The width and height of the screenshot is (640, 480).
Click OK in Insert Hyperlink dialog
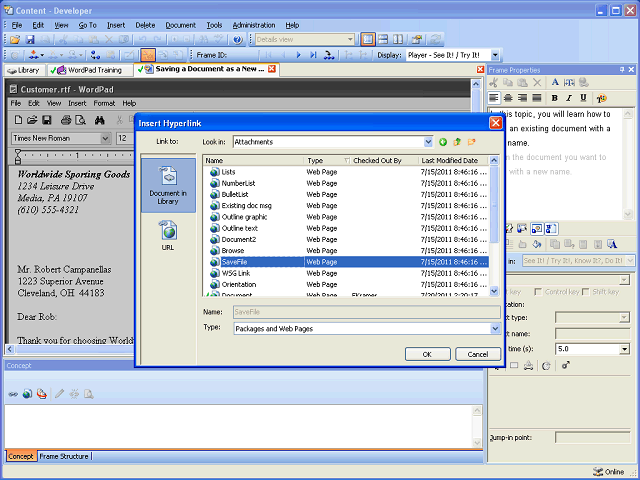coord(427,354)
